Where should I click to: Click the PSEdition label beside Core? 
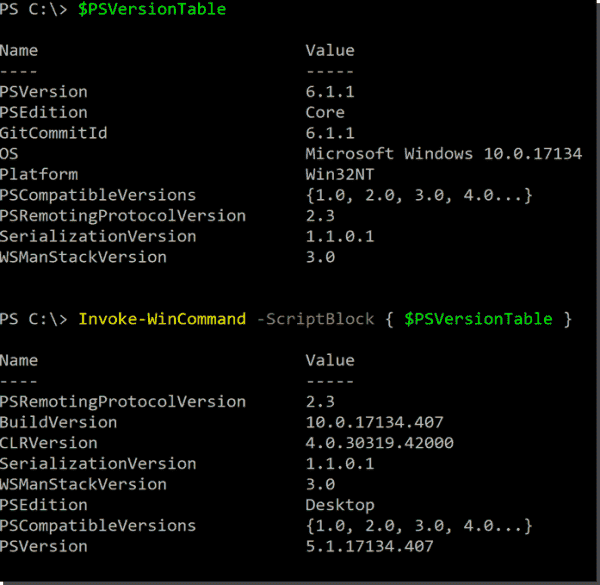click(44, 112)
